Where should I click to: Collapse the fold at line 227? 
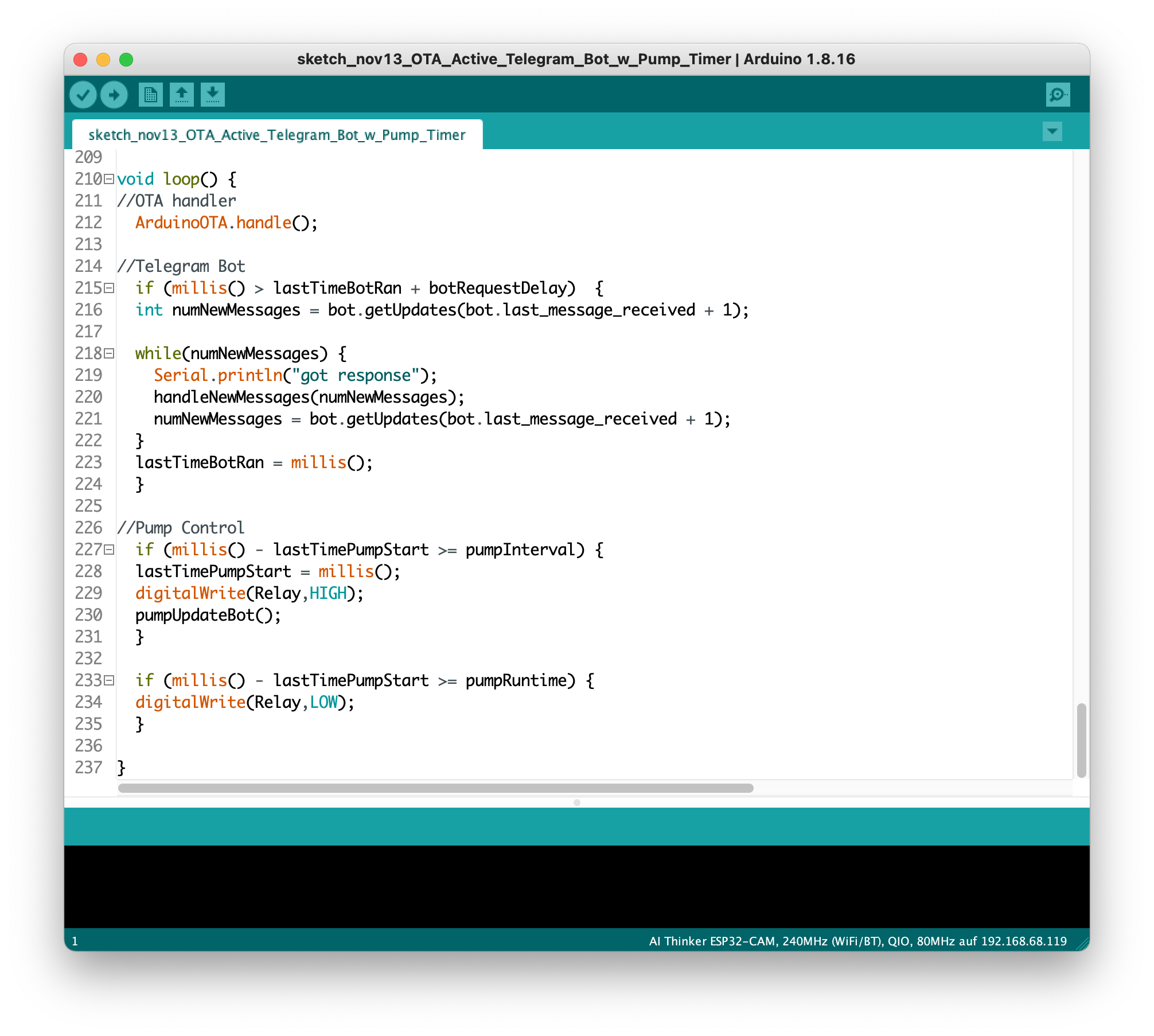109,550
